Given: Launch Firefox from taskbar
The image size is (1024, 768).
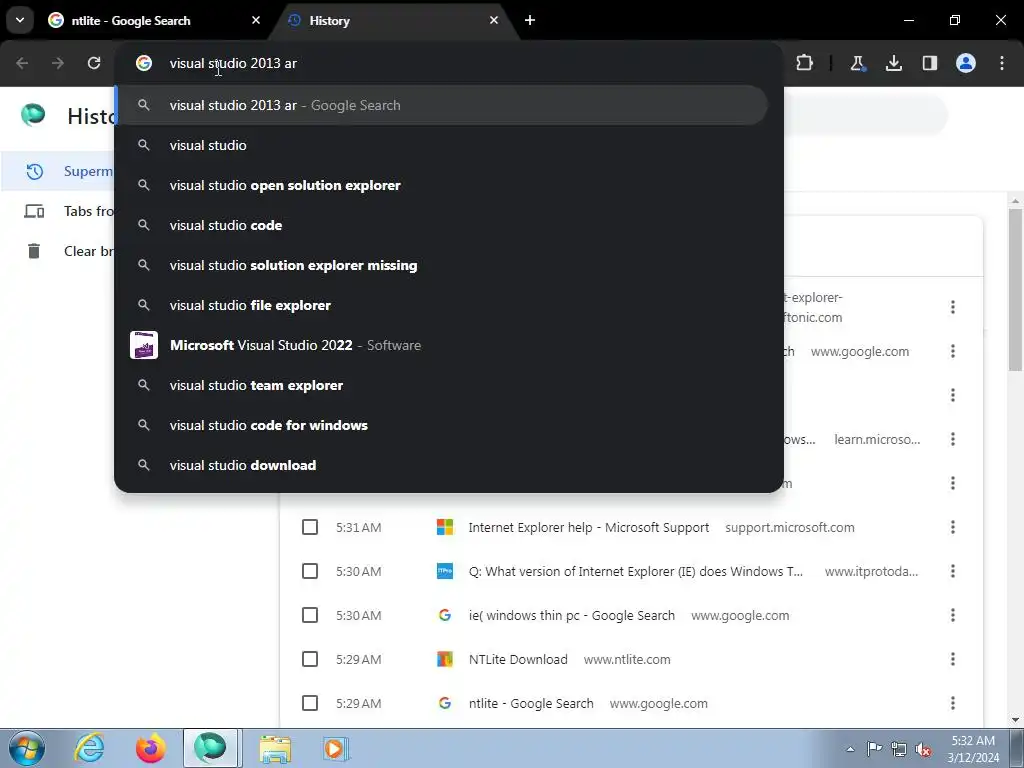Looking at the screenshot, I should coord(150,748).
